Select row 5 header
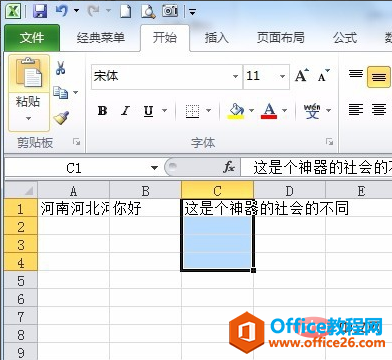 pyautogui.click(x=21, y=281)
